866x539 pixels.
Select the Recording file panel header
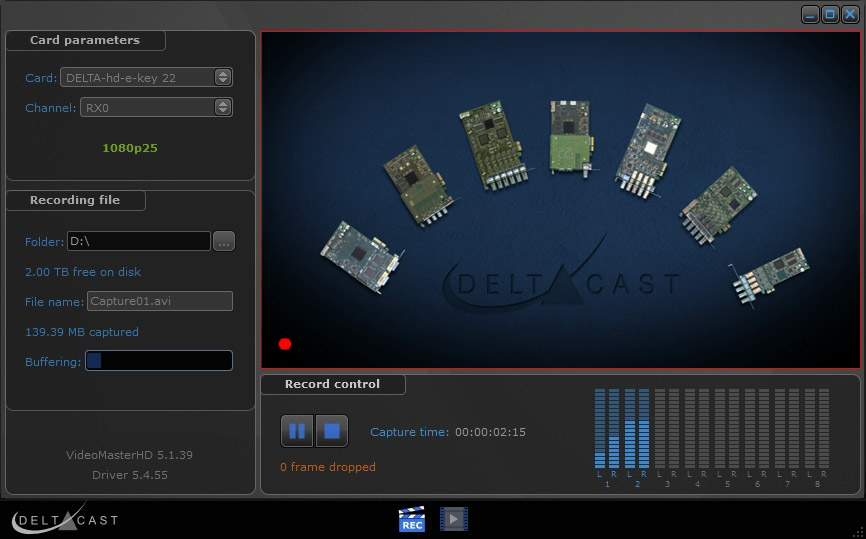coord(75,200)
